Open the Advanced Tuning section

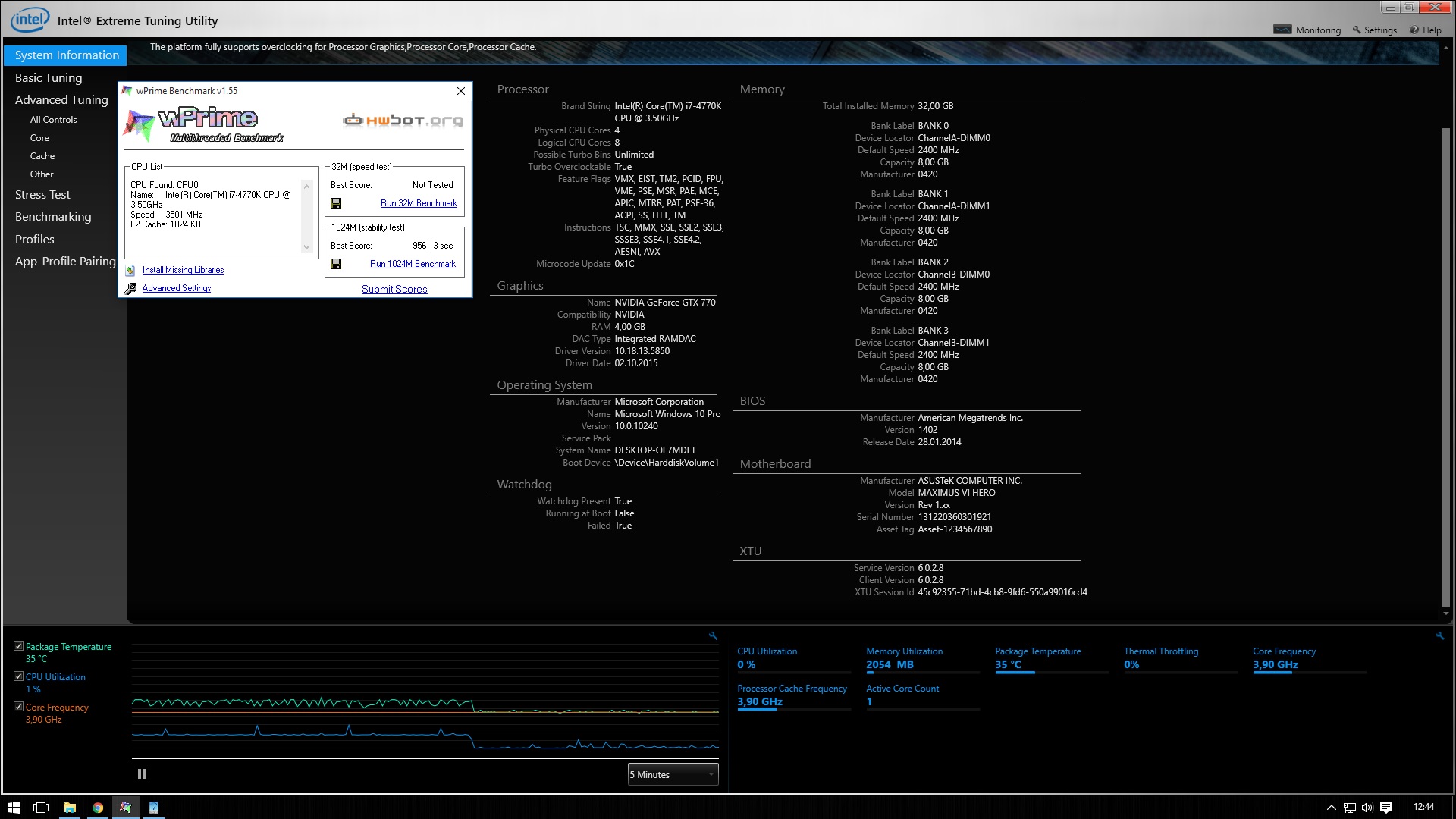point(61,99)
